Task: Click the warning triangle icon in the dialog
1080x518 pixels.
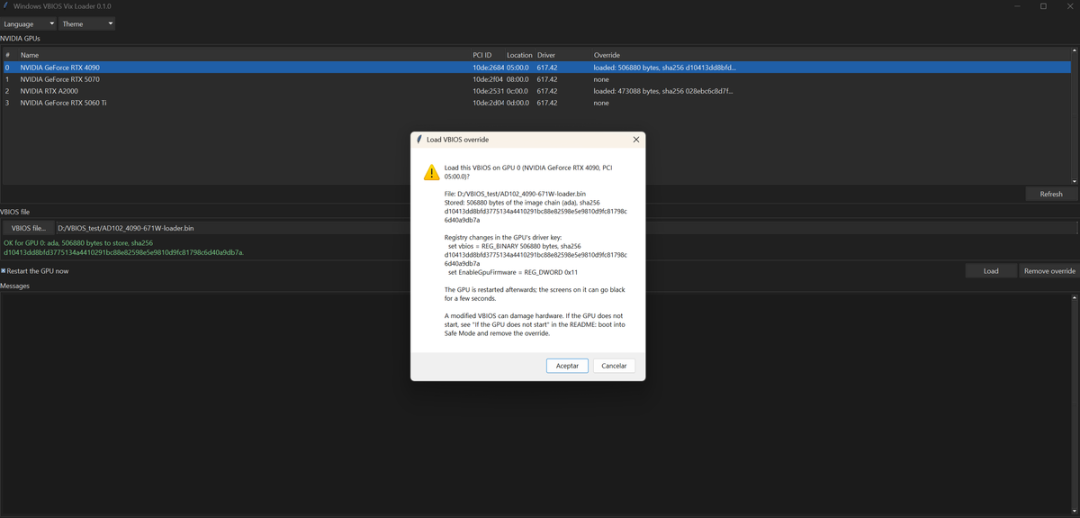Action: tap(431, 172)
